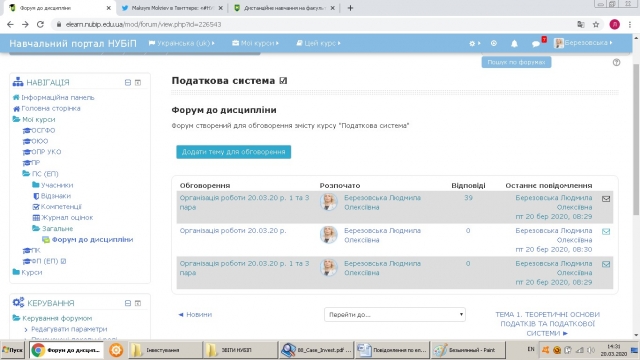Click the author avatar in the third discussion row
The height and width of the screenshot is (360, 640).
pyautogui.click(x=329, y=267)
